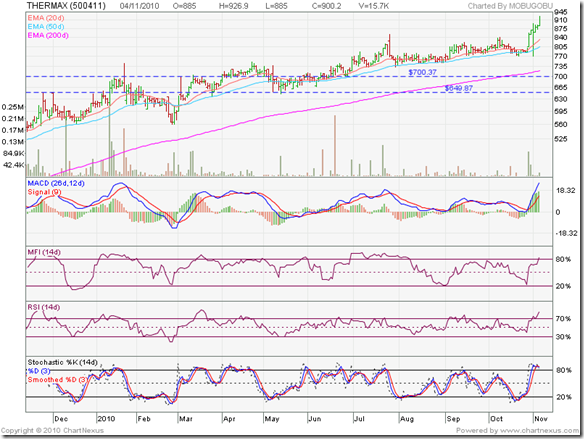Select the Aug marker on time axis
Screen dimensions: 584x439
[x=407, y=419]
